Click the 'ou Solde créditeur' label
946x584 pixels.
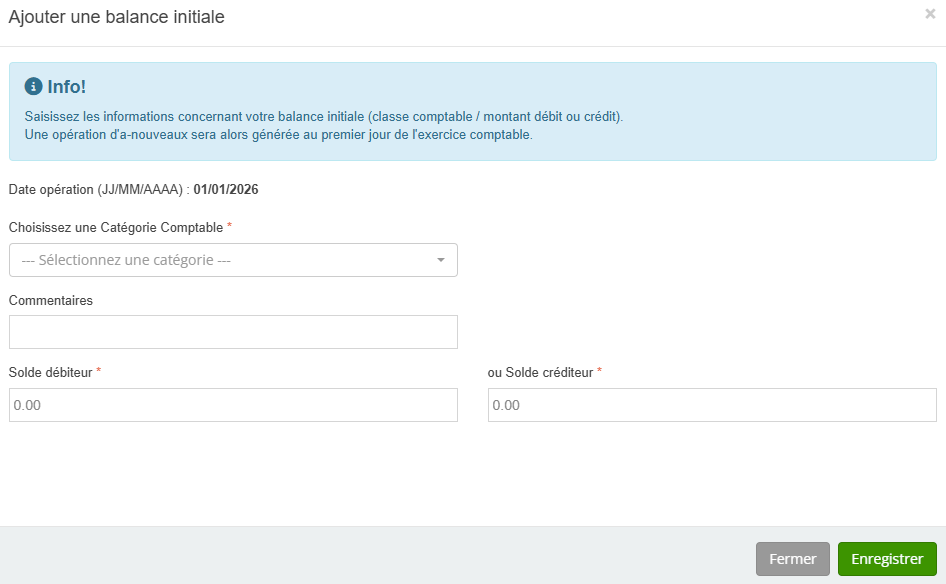click(540, 372)
